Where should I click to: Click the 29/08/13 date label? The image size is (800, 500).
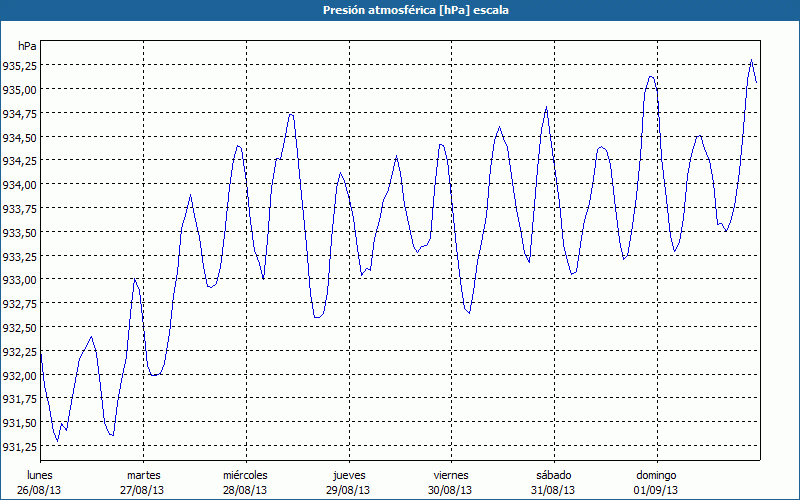tap(348, 490)
